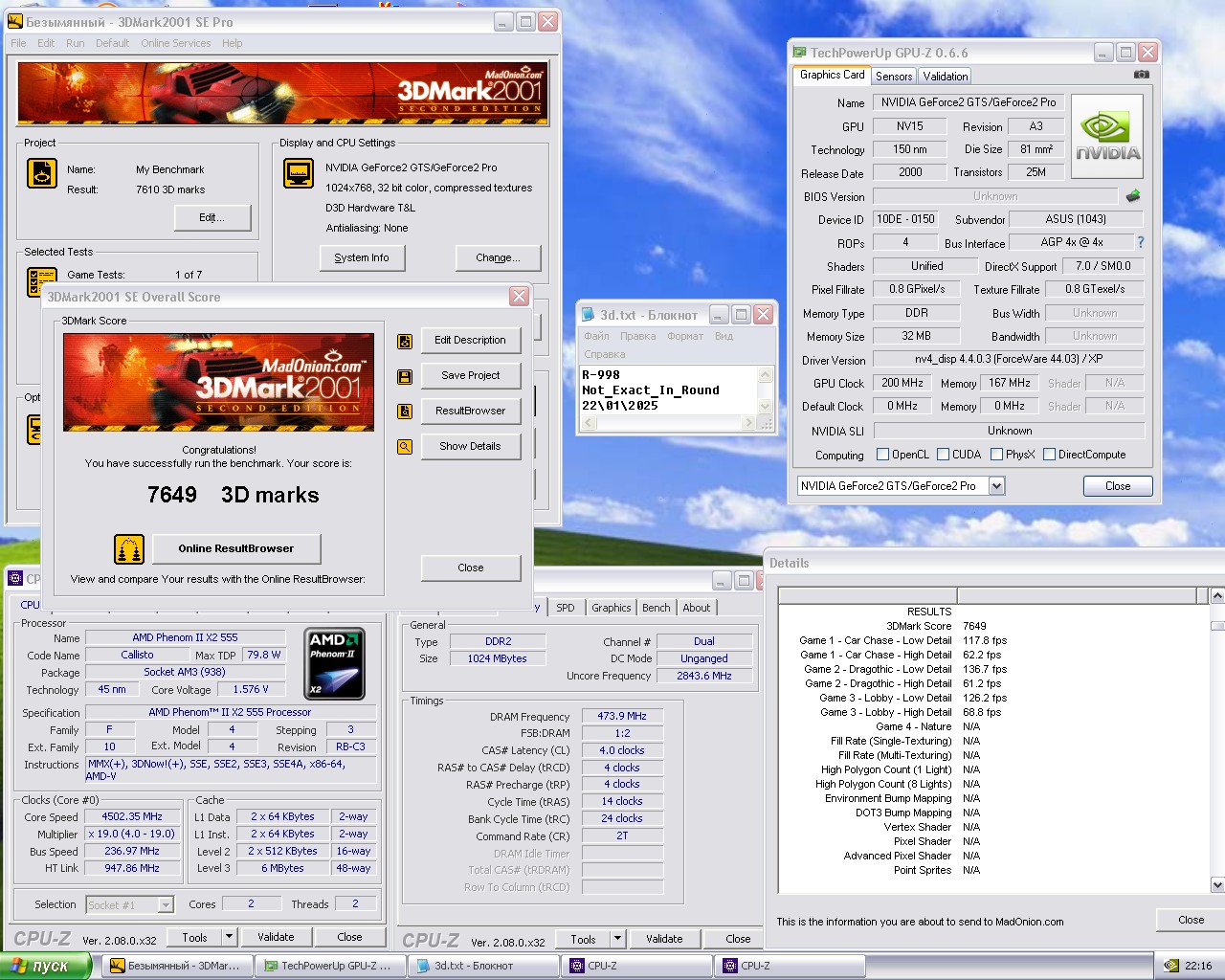Click the Show Details button
This screenshot has width=1225, height=980.
pyautogui.click(x=470, y=447)
